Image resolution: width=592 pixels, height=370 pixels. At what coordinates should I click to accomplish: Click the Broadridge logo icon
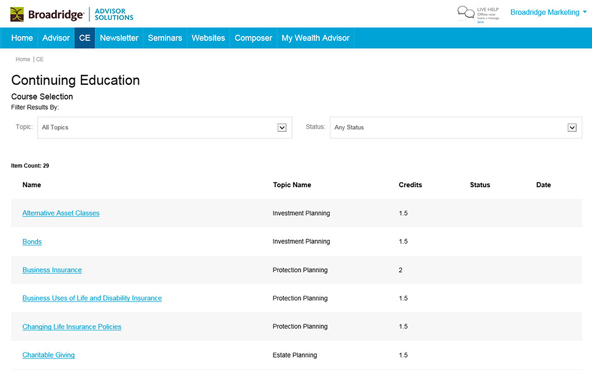[17, 14]
